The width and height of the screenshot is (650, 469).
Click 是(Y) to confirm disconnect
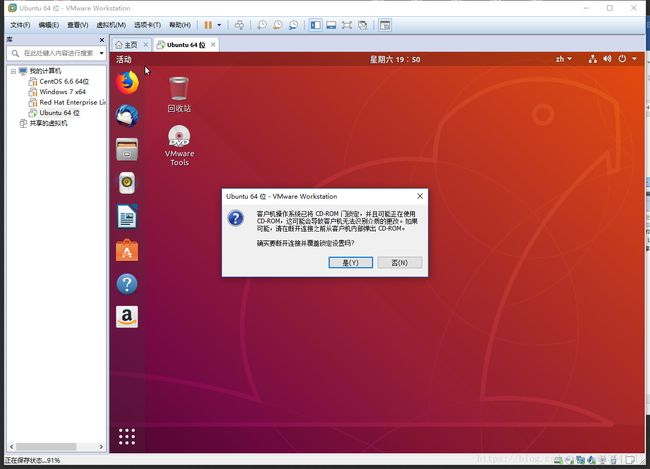351,262
